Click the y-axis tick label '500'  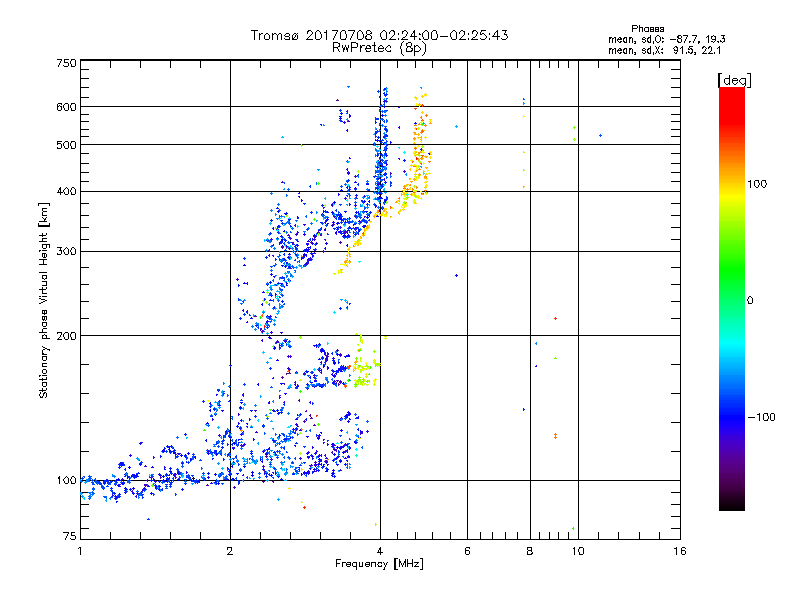coord(66,145)
